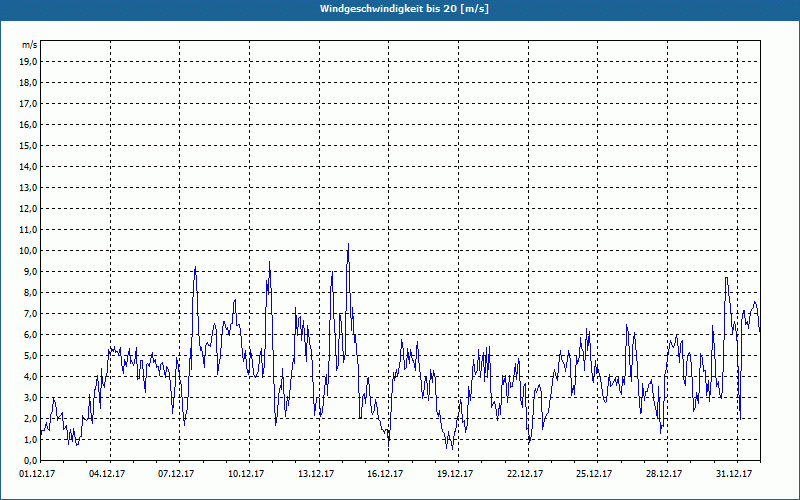Click the date label 16.12.17
Viewport: 800px width, 500px height.
[x=385, y=474]
